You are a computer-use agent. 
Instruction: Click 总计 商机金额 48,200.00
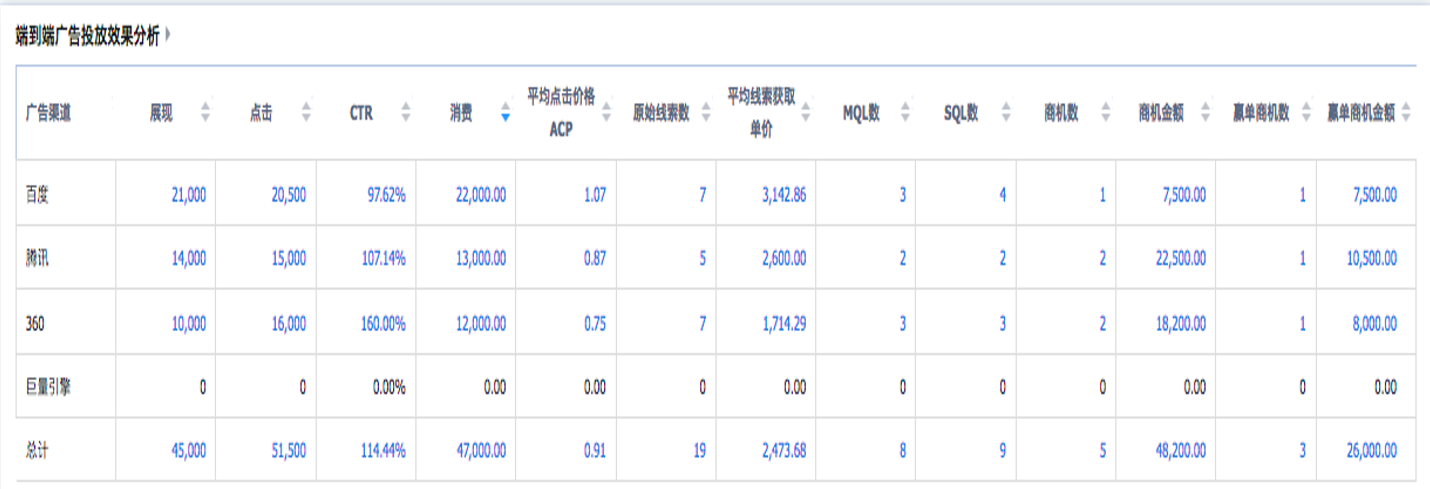tap(1180, 451)
